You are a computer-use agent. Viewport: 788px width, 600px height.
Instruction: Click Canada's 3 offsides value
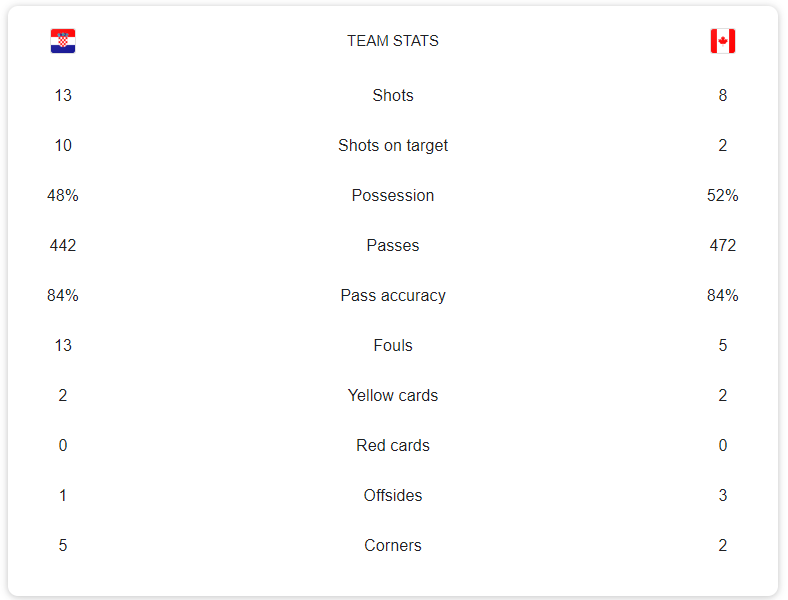[723, 495]
